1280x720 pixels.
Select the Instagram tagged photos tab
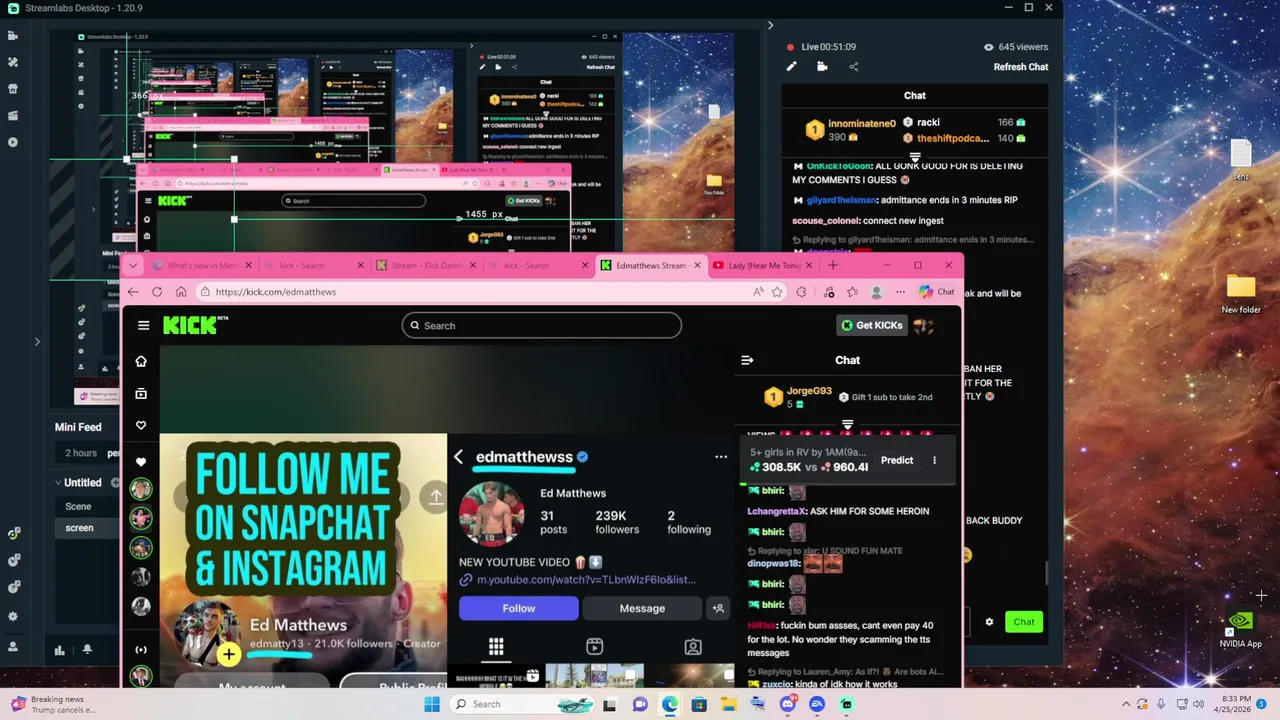(693, 647)
